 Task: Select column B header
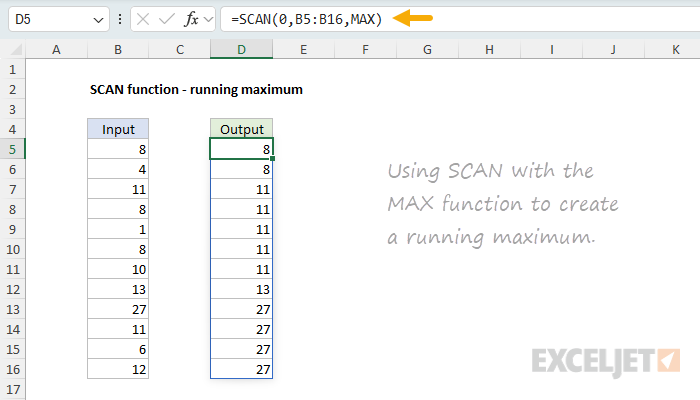118,49
